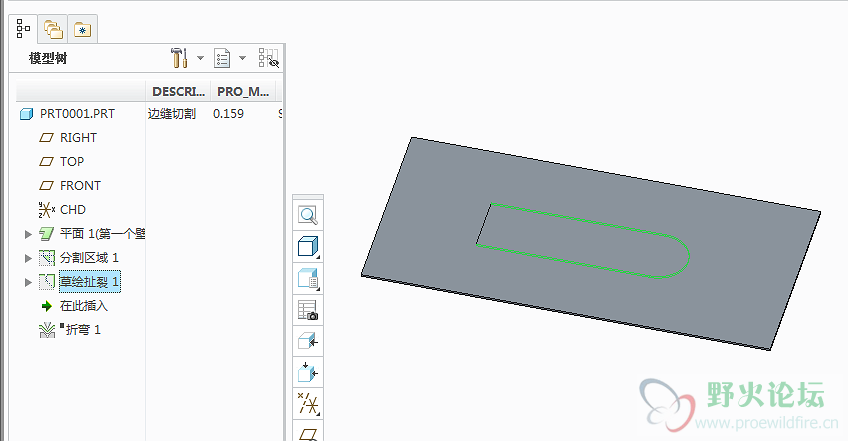Select the TOP datum plane
Image resolution: width=848 pixels, height=441 pixels.
[71, 162]
